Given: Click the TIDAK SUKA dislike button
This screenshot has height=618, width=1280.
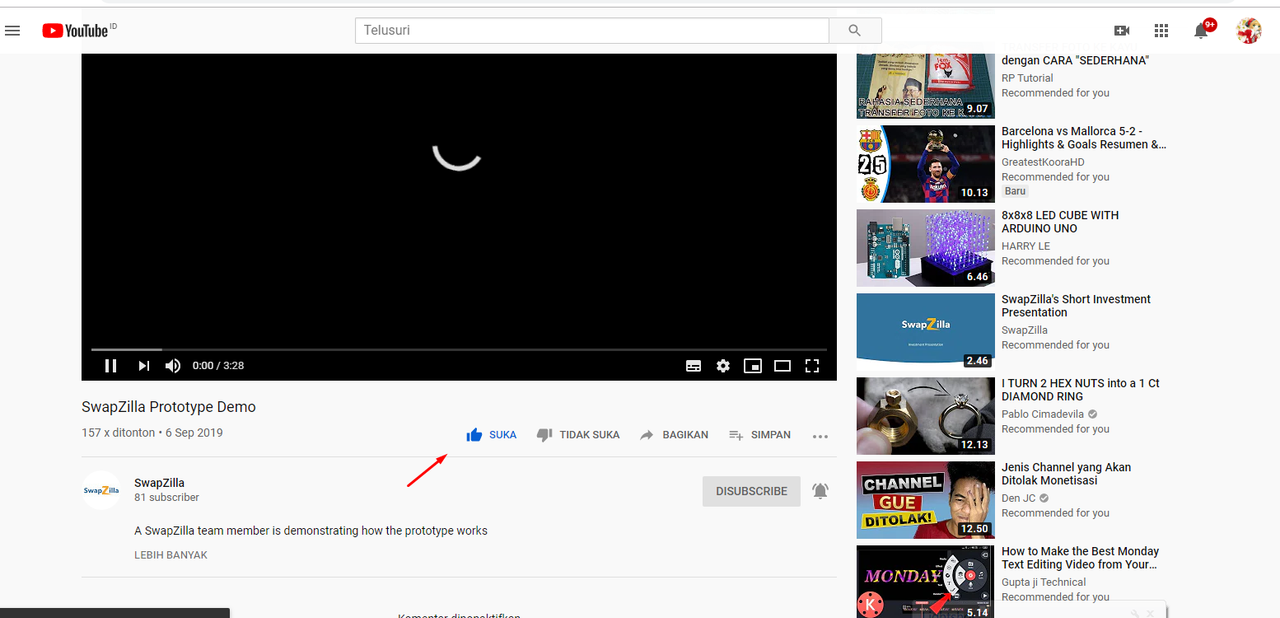Looking at the screenshot, I should coord(578,435).
